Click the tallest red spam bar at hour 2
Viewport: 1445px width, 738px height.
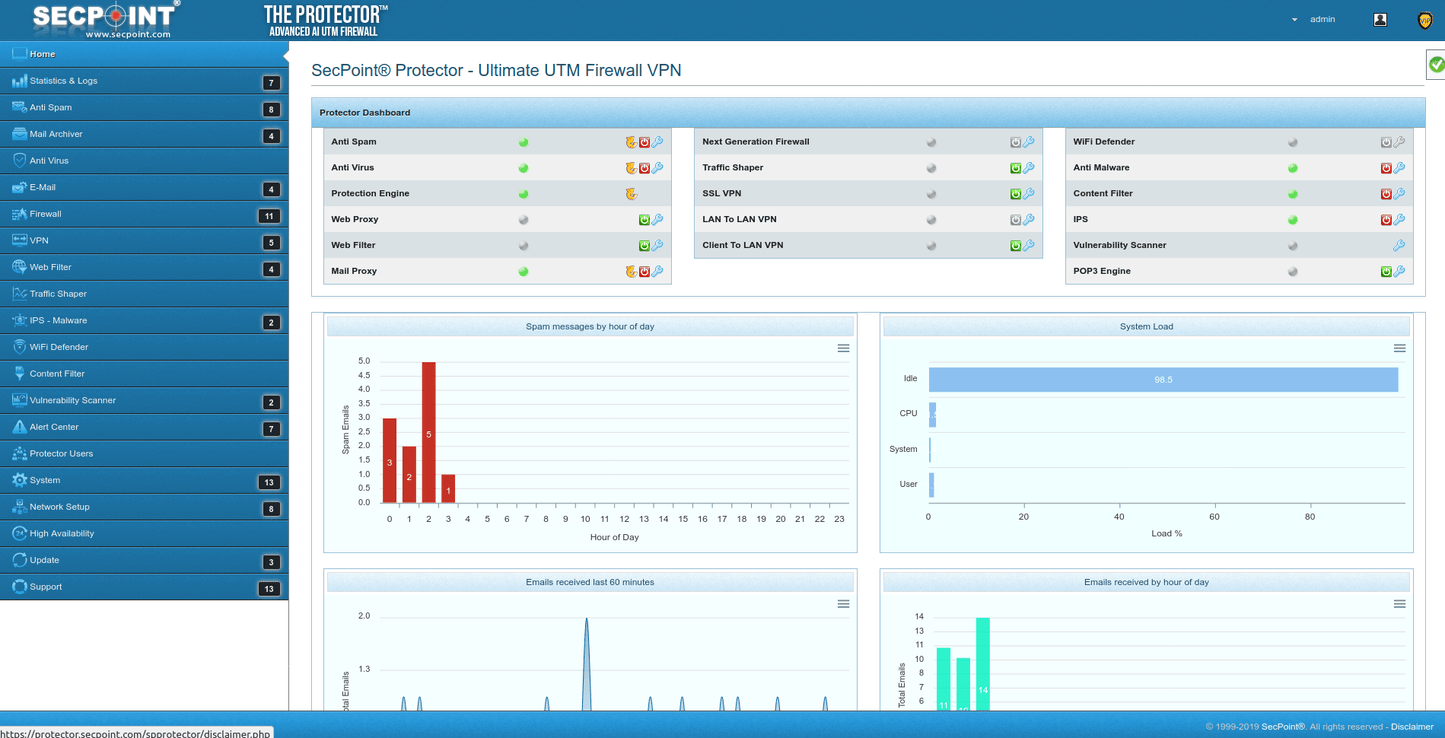[x=430, y=430]
